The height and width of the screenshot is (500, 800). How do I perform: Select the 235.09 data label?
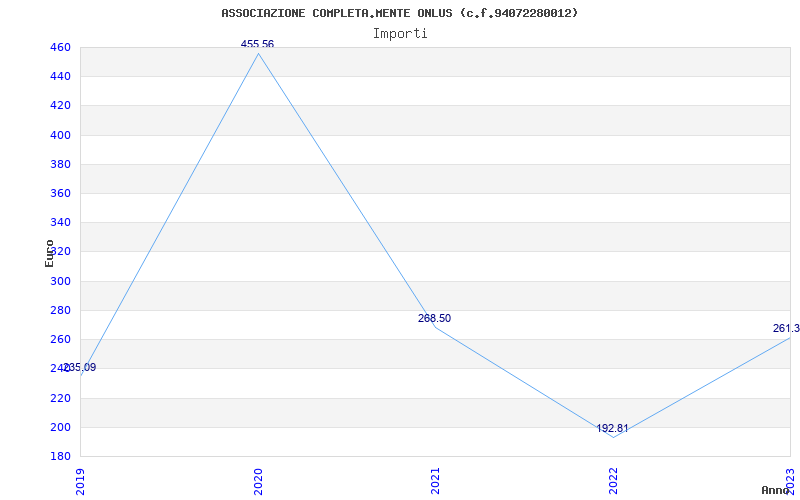click(80, 367)
